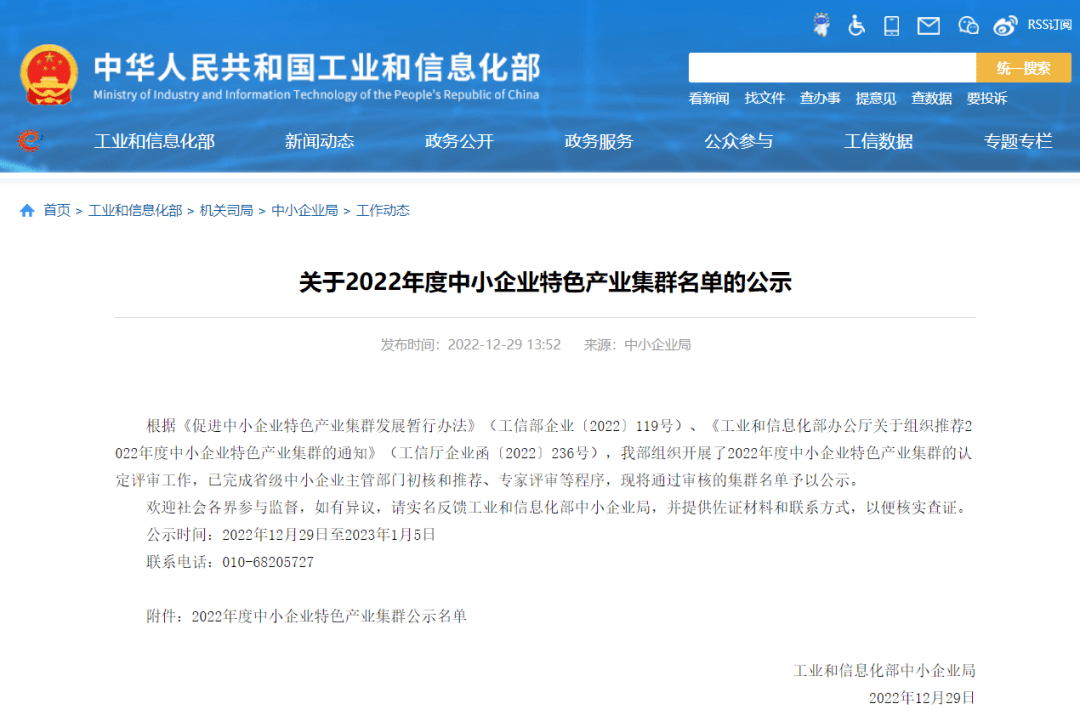1080x715 pixels.
Task: Open the WeChat icon
Action: [968, 25]
